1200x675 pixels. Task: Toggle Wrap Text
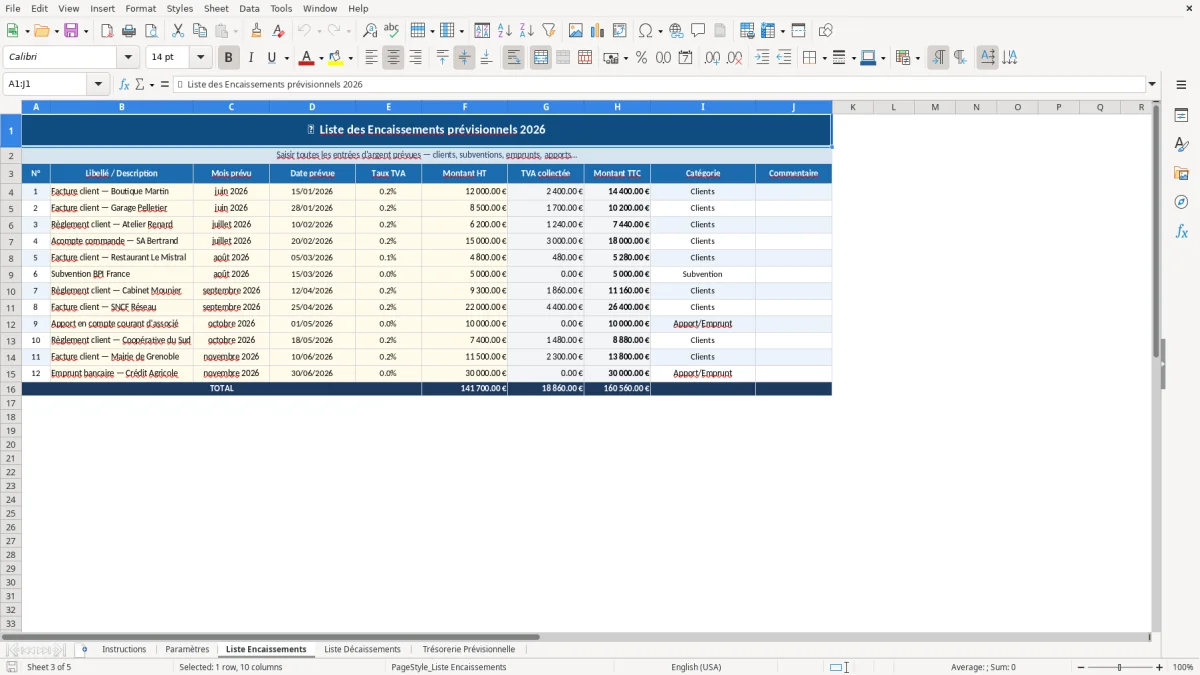(513, 58)
